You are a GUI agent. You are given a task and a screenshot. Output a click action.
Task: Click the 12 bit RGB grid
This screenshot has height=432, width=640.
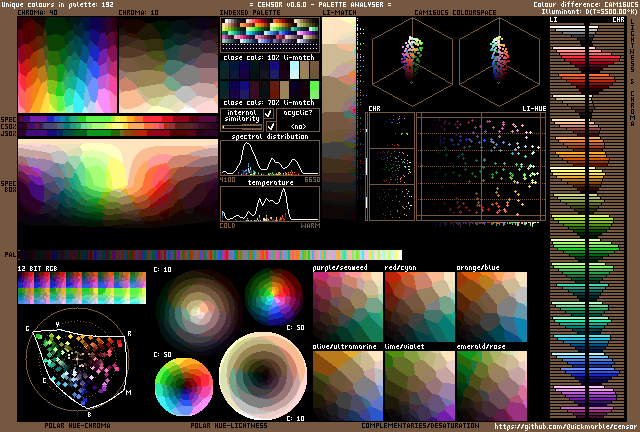pyautogui.click(x=81, y=289)
